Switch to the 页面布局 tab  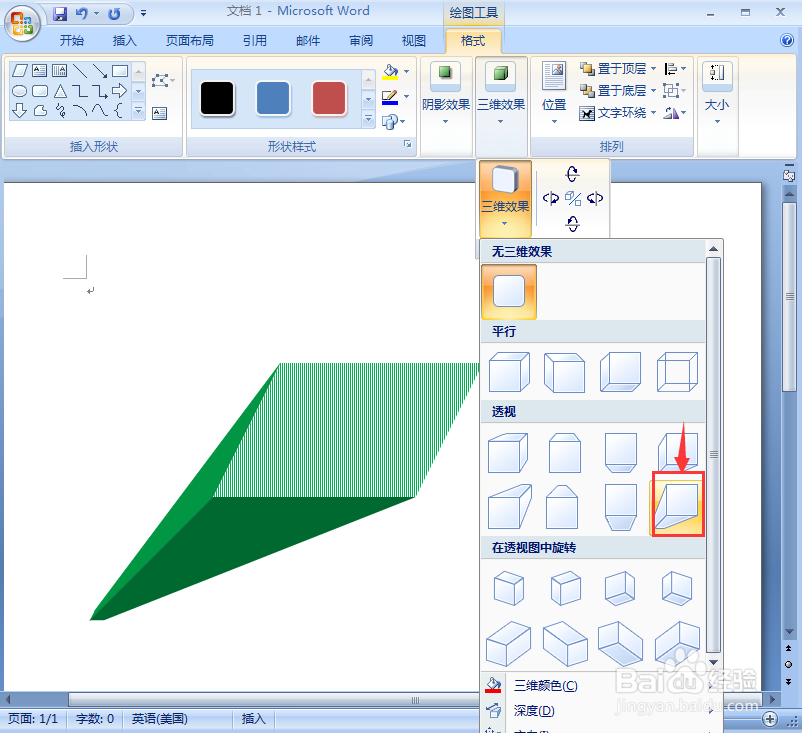coord(189,40)
